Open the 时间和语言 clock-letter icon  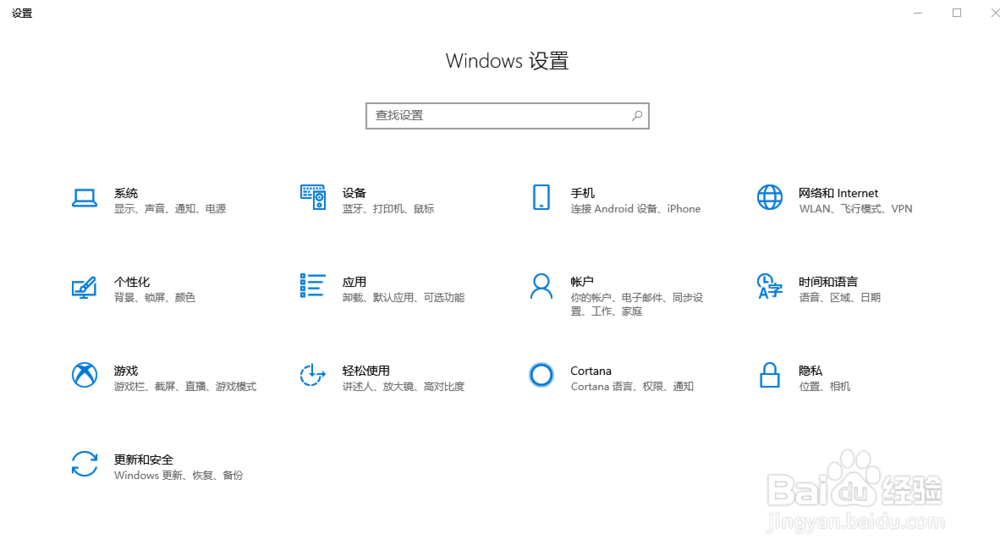coord(769,286)
